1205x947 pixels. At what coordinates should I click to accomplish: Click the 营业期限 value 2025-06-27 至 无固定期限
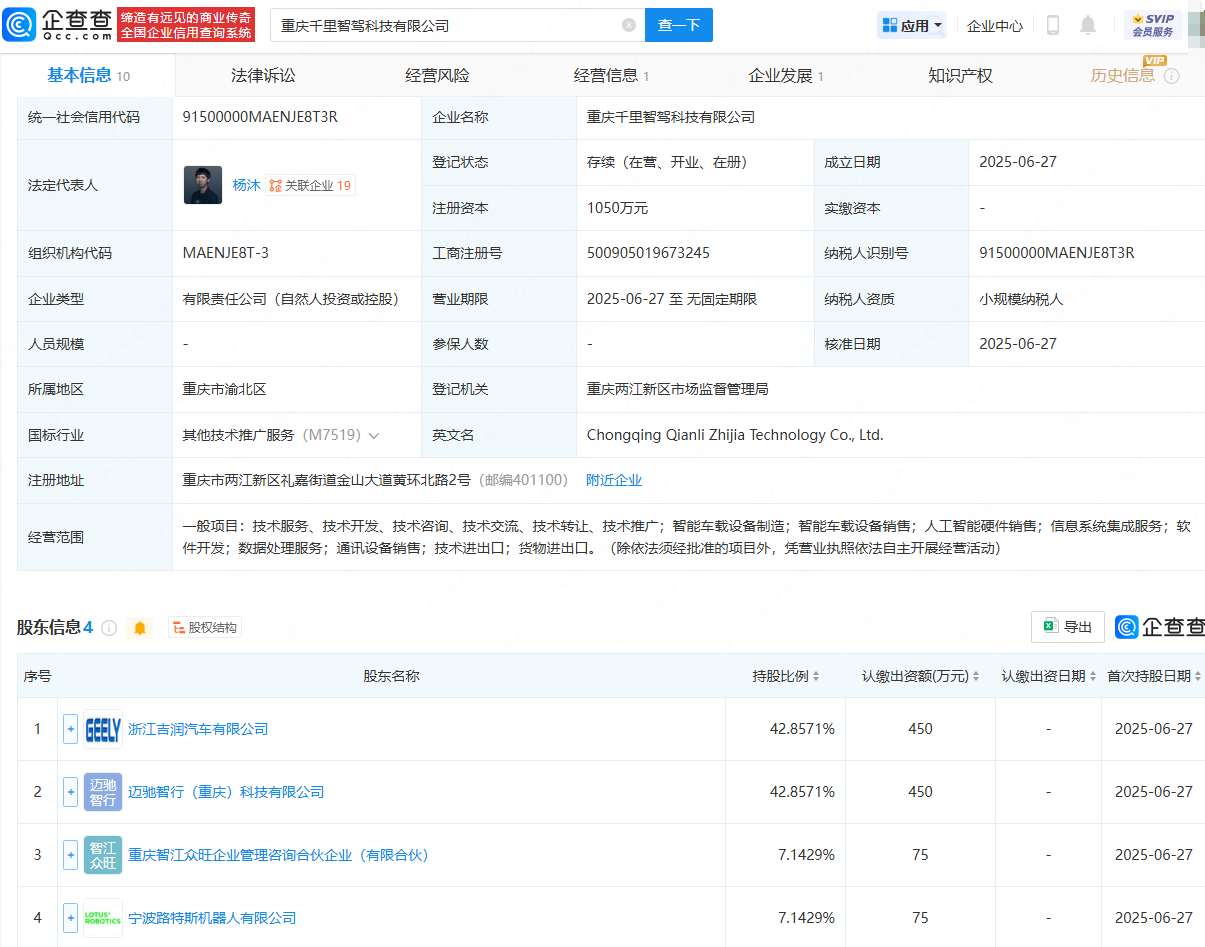click(x=671, y=299)
